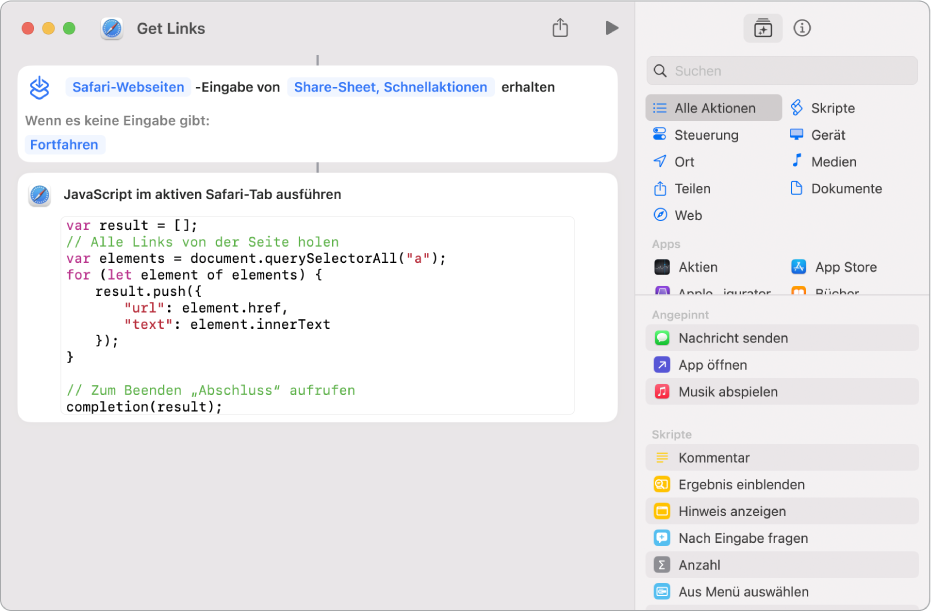The image size is (931, 612).
Task: Click the receive-input action icon
Action: click(x=40, y=87)
